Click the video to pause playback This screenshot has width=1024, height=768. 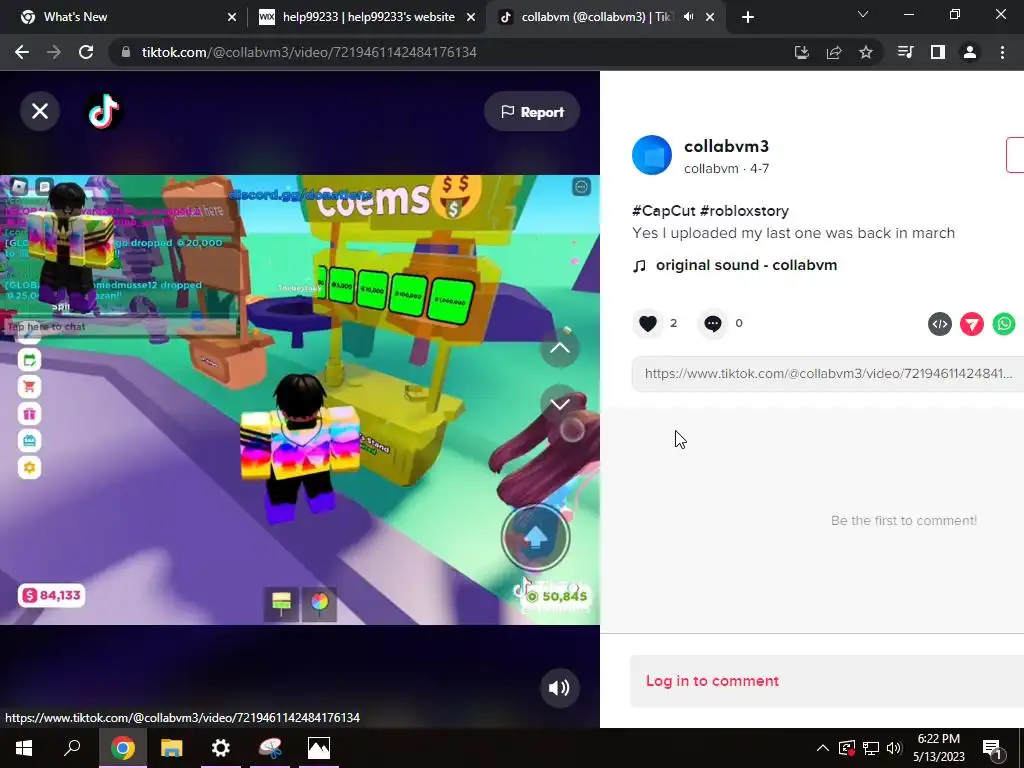click(300, 400)
